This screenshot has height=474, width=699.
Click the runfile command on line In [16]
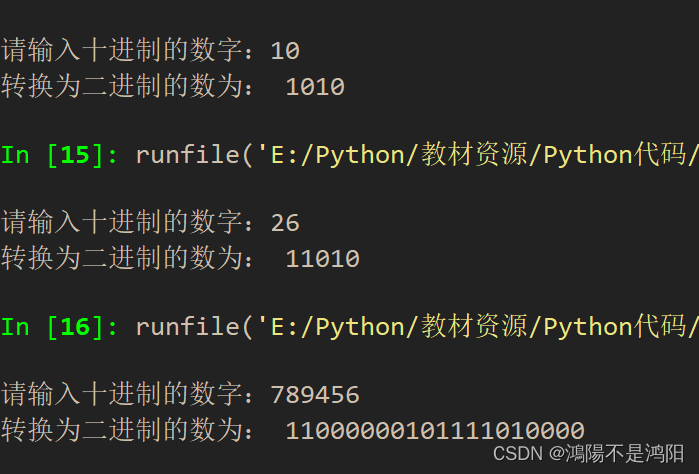417,327
